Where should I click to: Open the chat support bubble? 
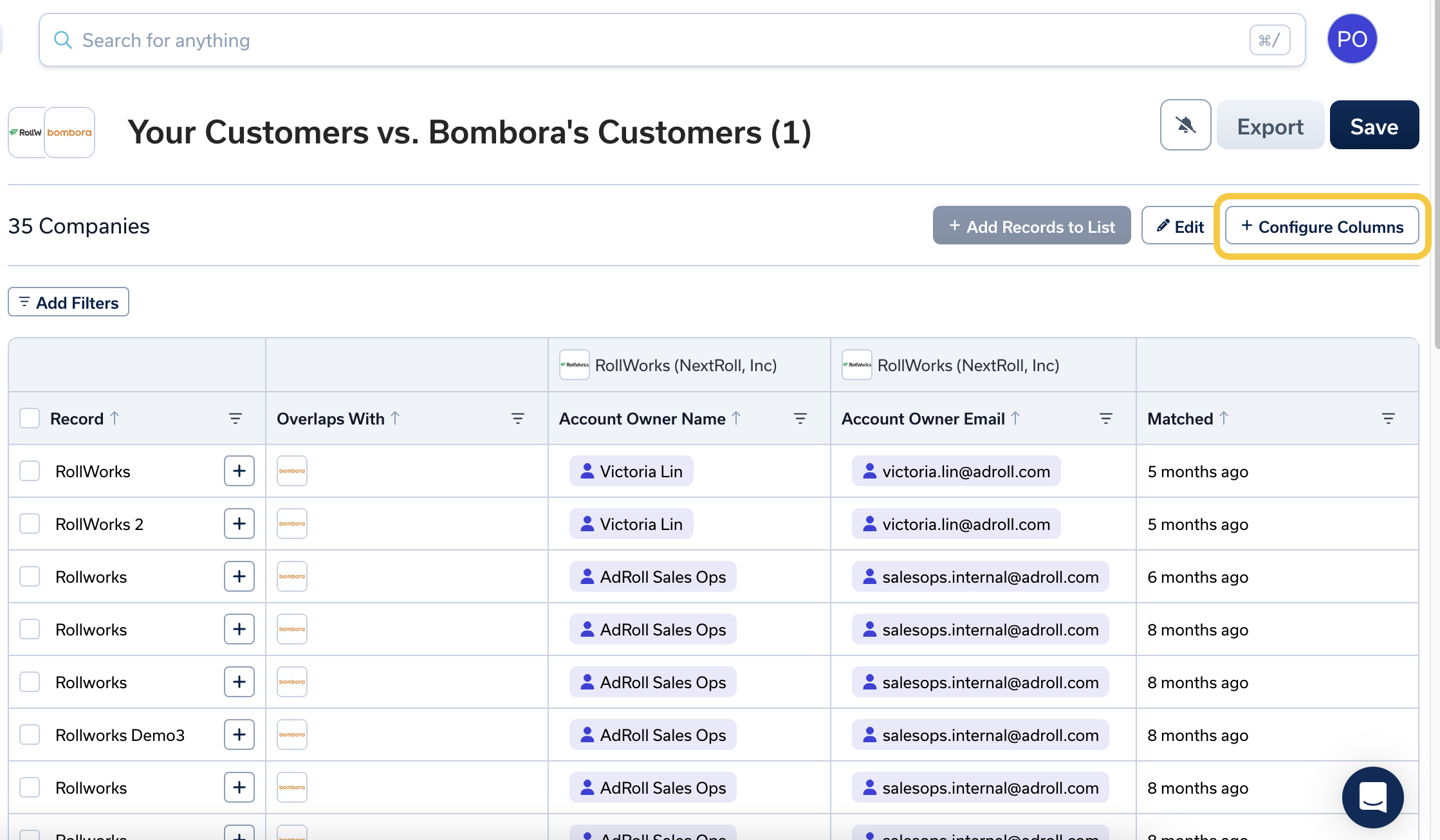[x=1372, y=797]
